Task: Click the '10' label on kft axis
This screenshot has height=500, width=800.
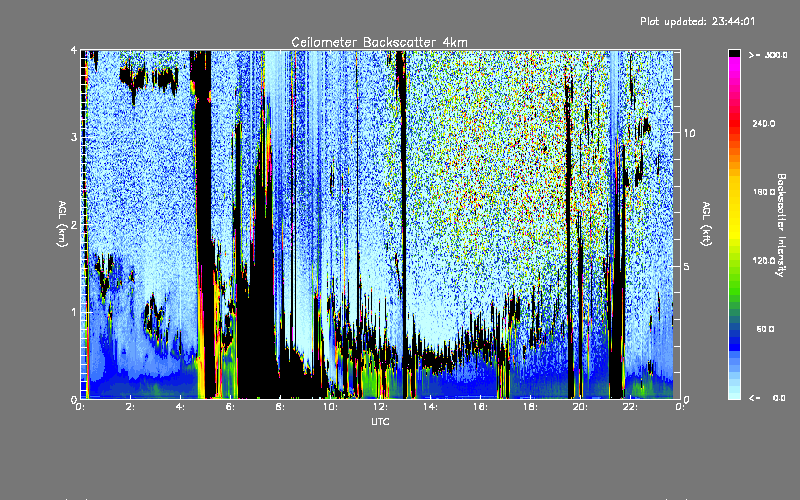Action: tap(689, 133)
